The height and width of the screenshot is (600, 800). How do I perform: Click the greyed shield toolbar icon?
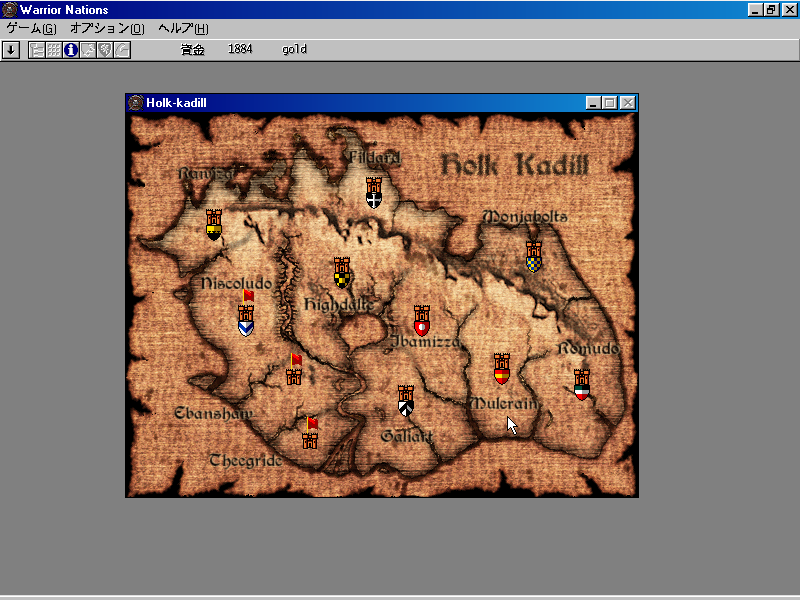pos(105,50)
